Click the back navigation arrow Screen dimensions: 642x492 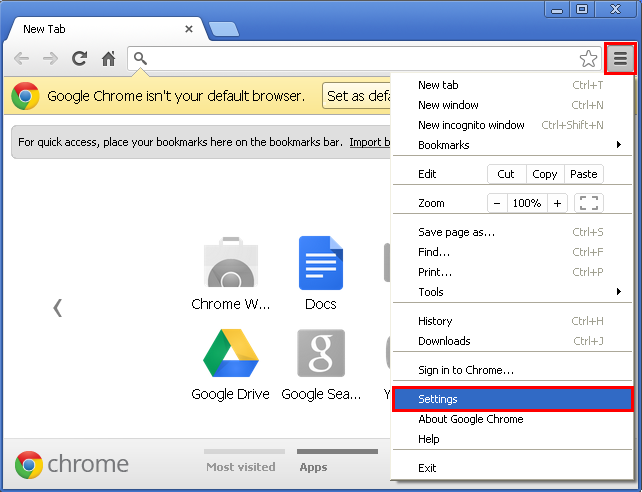tap(21, 59)
